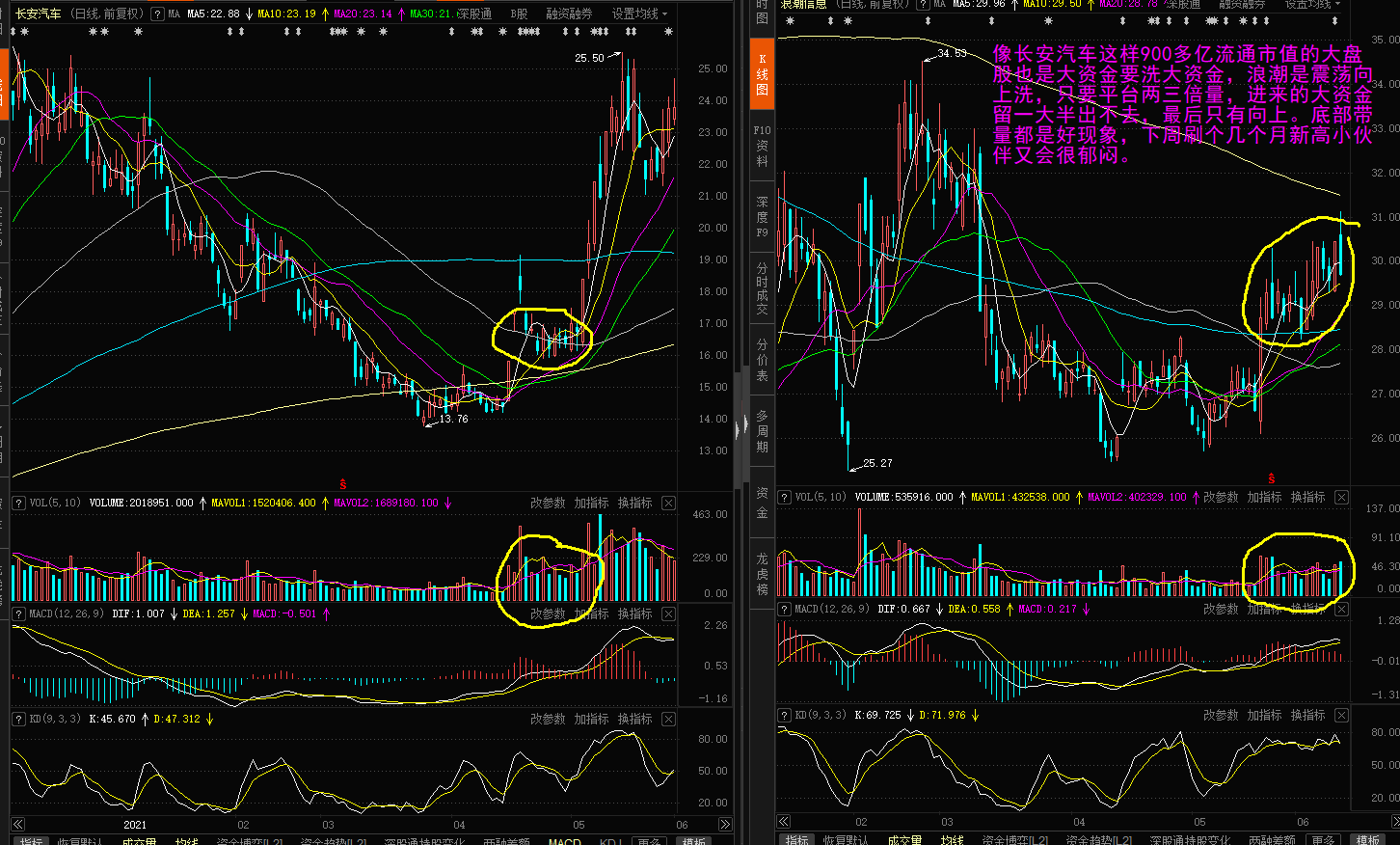1400x845 pixels.
Task: Open the 分时成交 sidebar tab
Action: [x=762, y=288]
